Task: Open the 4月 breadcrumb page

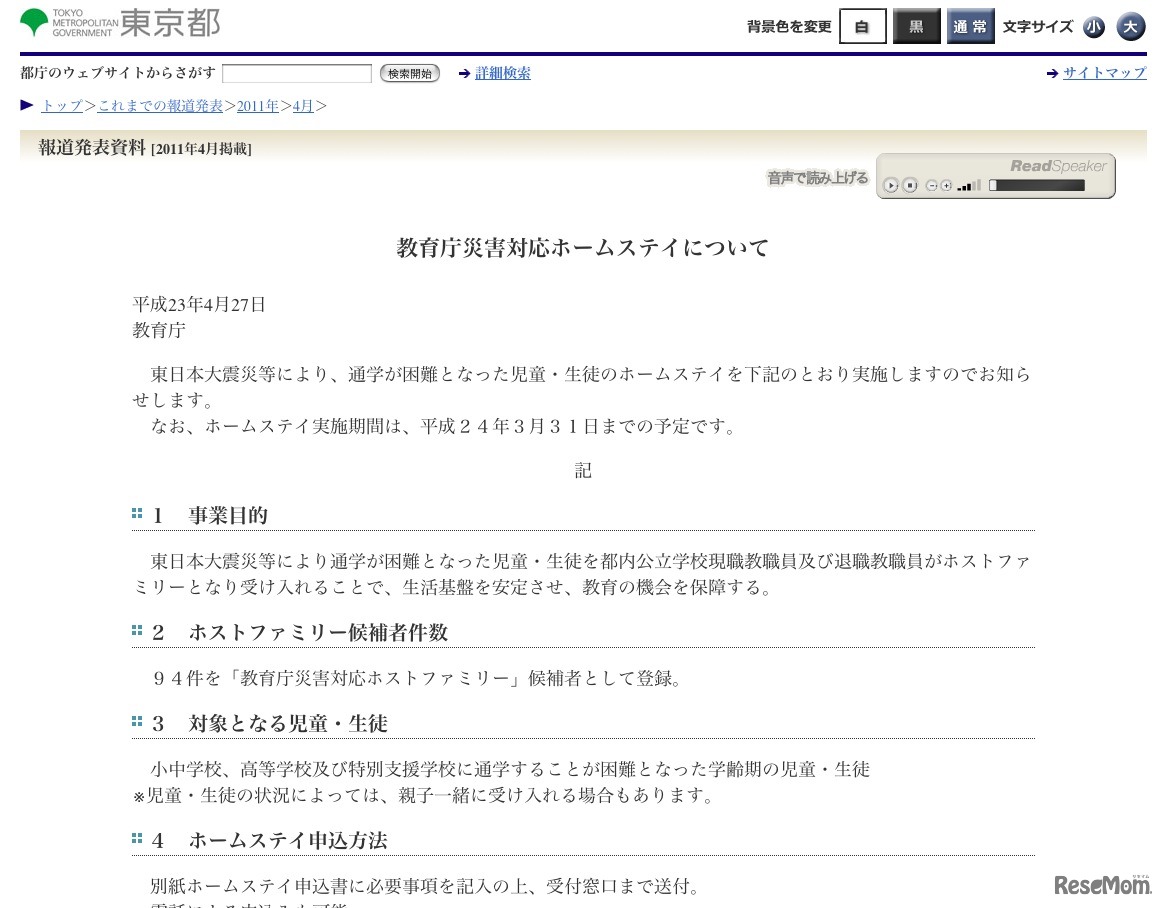Action: tap(302, 106)
